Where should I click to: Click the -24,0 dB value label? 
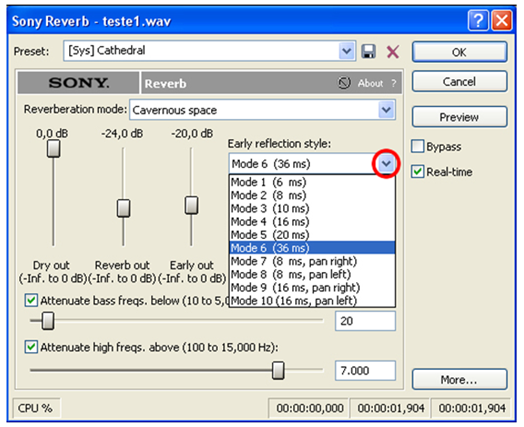pyautogui.click(x=122, y=134)
